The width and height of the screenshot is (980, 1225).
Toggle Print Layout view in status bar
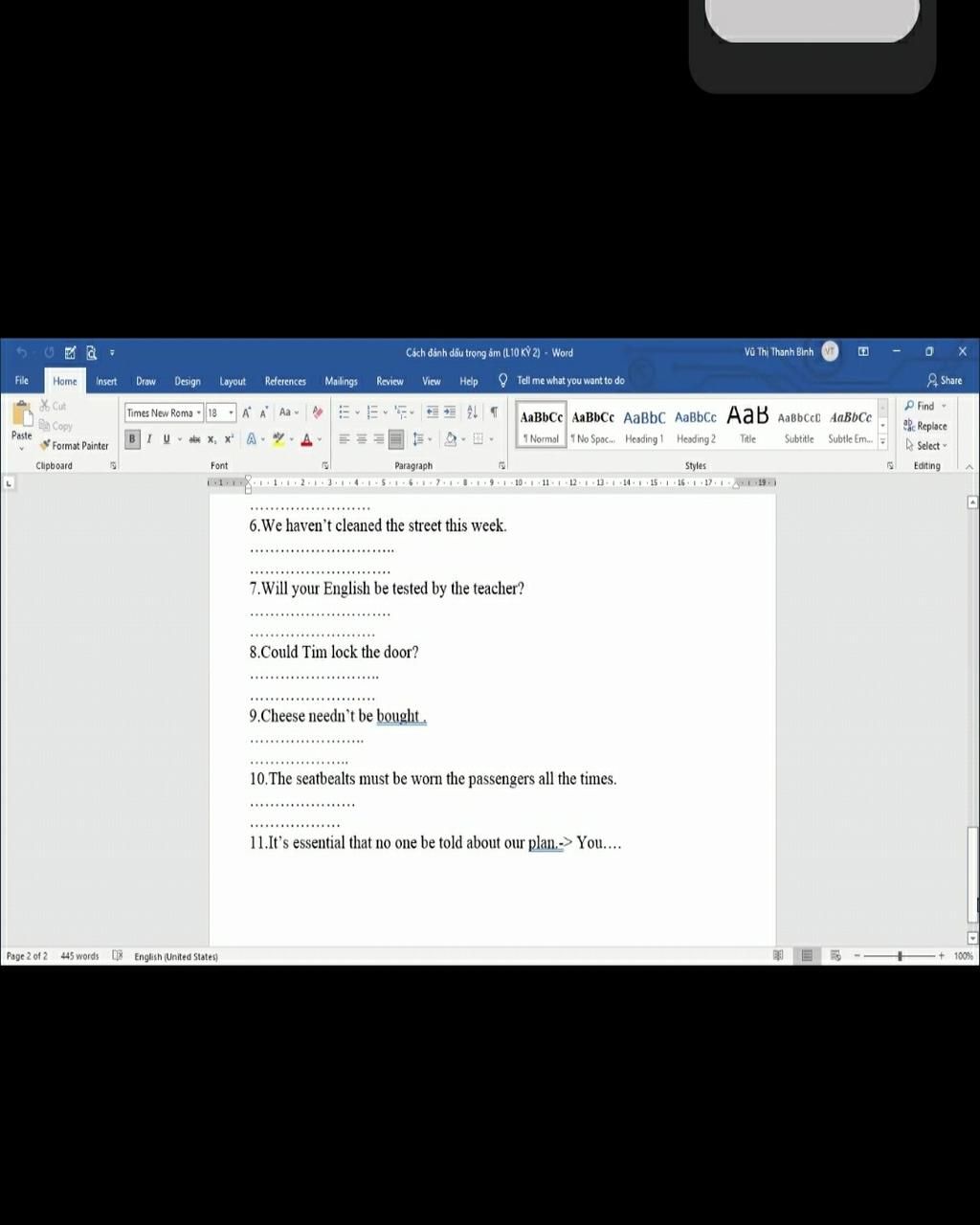[x=807, y=955]
